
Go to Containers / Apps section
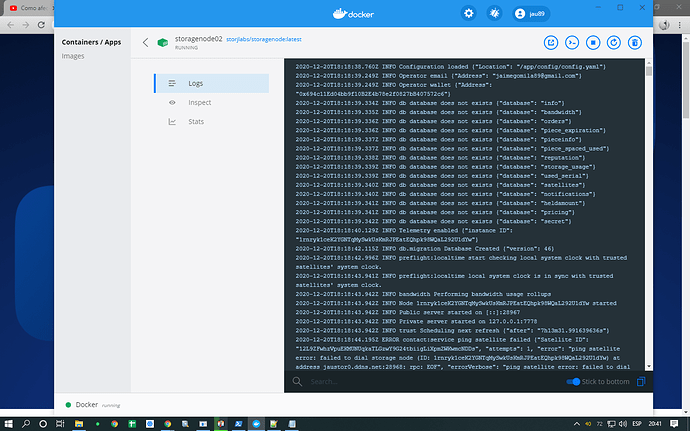pos(91,41)
